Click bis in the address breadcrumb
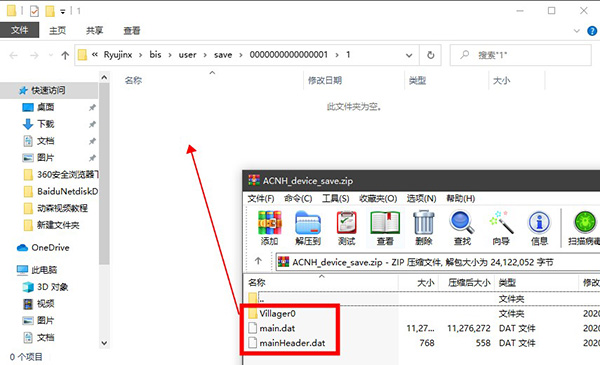The height and width of the screenshot is (365, 600). [155, 55]
